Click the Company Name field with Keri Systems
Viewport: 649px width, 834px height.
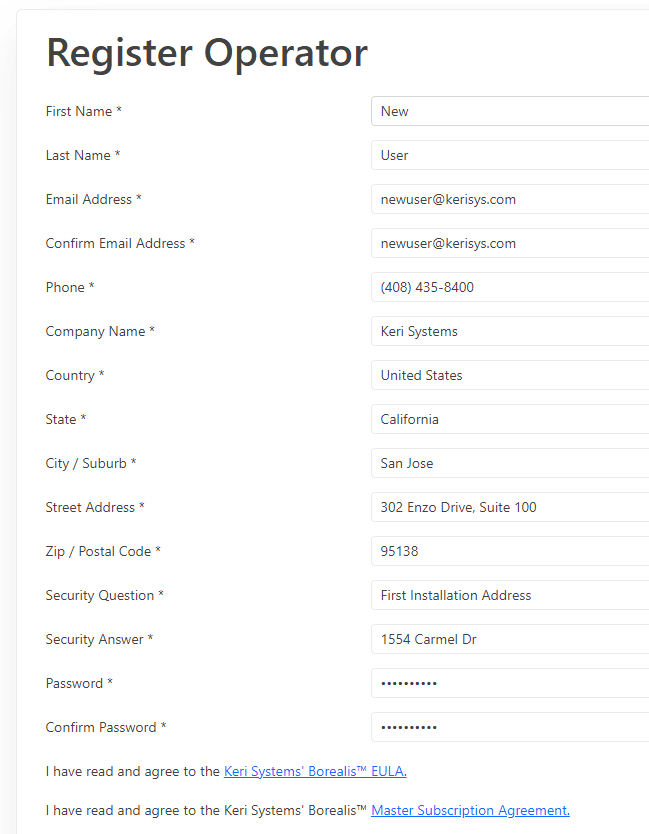click(x=510, y=331)
